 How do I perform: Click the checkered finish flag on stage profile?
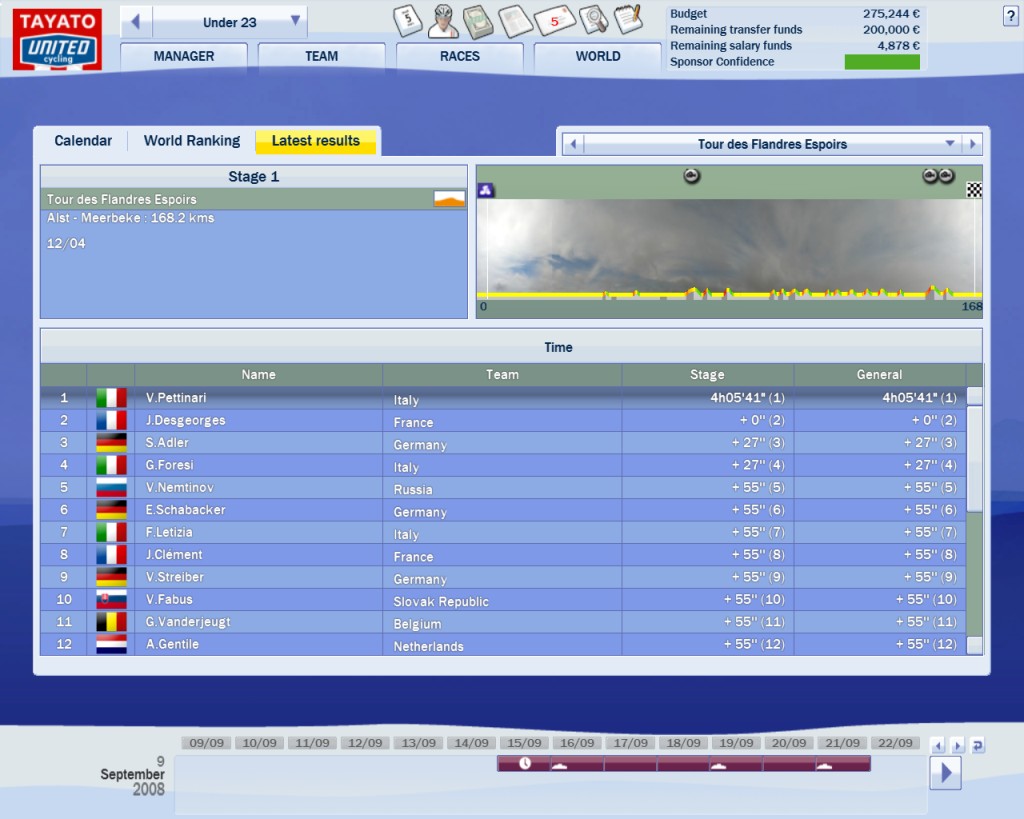click(x=973, y=190)
